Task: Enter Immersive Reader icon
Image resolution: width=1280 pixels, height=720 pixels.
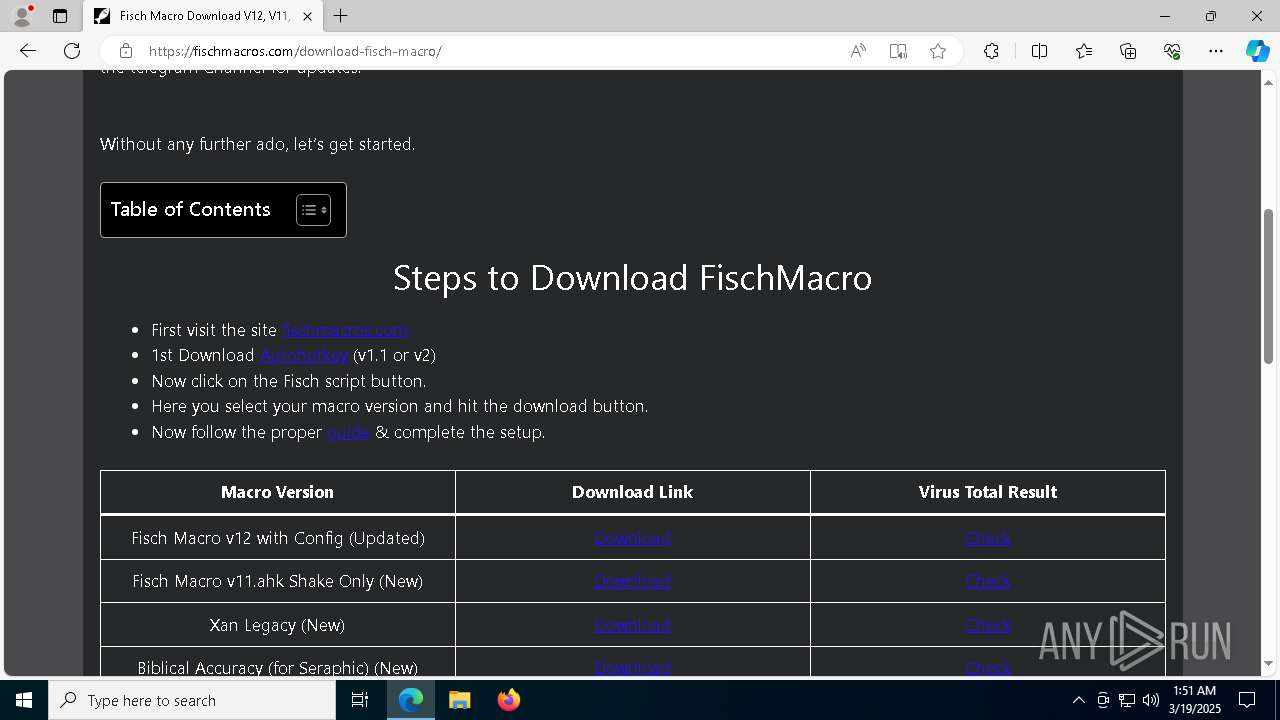Action: click(898, 51)
